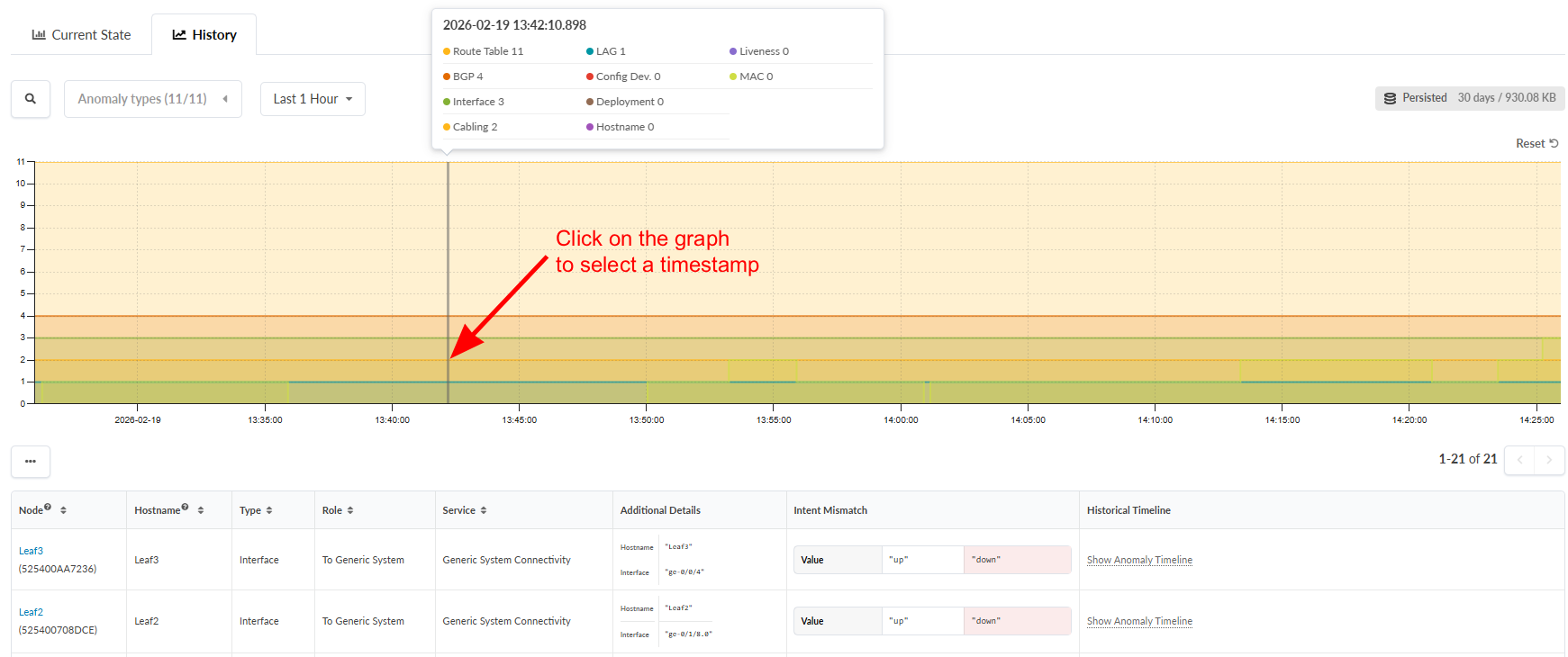
Task: Click "Cabling 2" in the tooltip legend
Action: 470,127
